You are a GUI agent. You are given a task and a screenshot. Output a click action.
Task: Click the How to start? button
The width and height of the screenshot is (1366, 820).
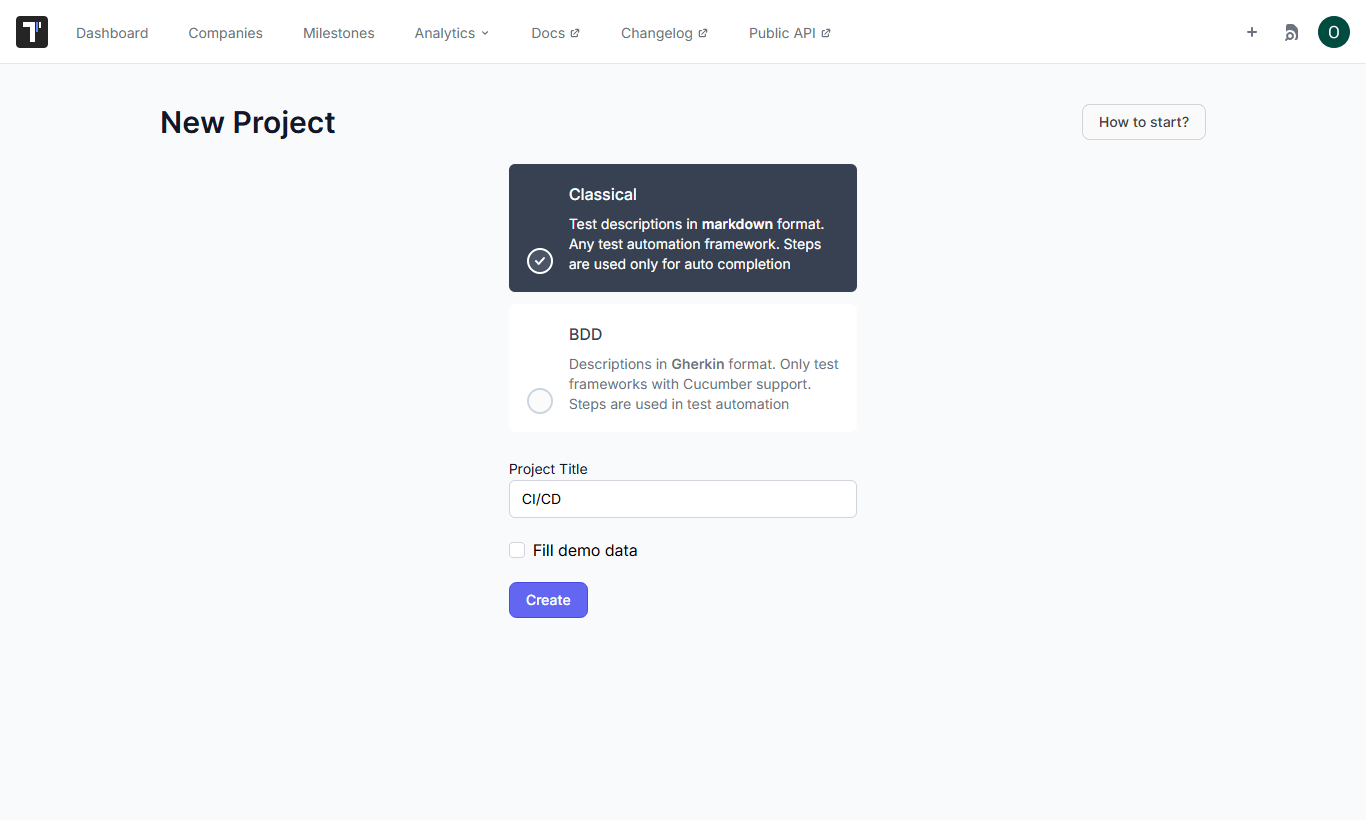click(1144, 122)
